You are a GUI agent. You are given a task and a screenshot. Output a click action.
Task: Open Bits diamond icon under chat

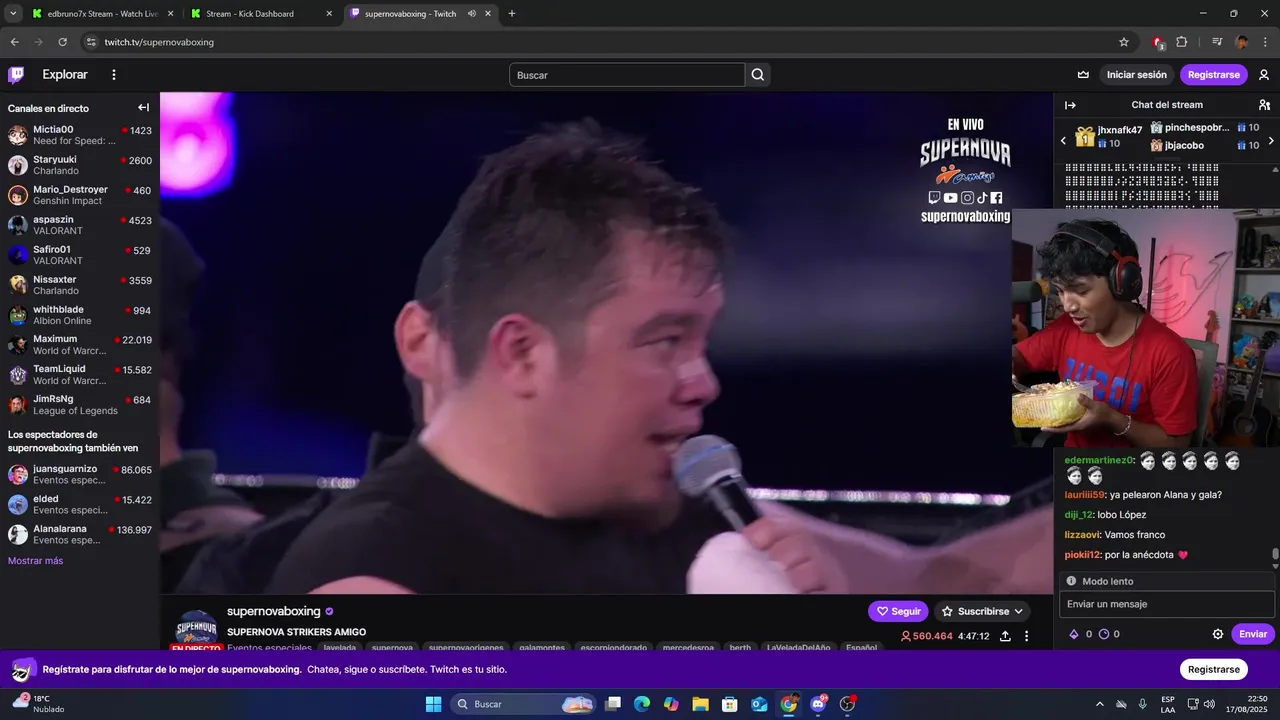(1075, 634)
